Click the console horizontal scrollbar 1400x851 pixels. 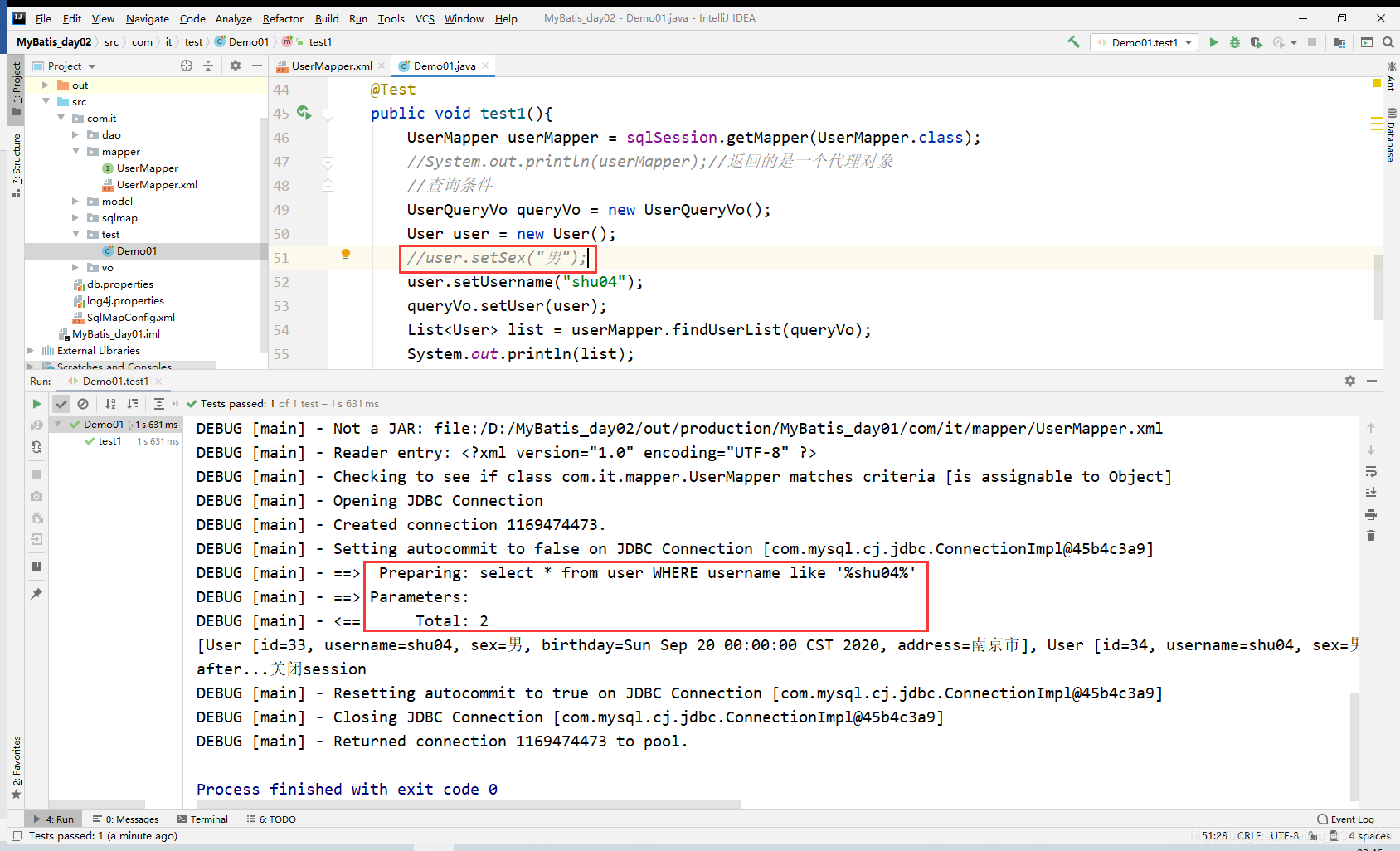(469, 805)
